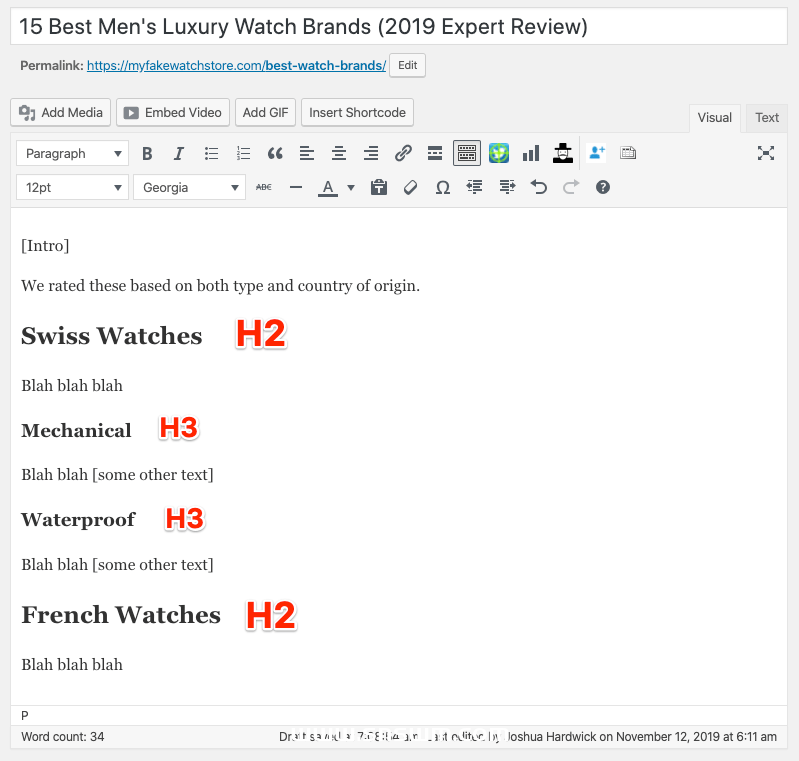Toggle bold formatting in toolbar

147,153
